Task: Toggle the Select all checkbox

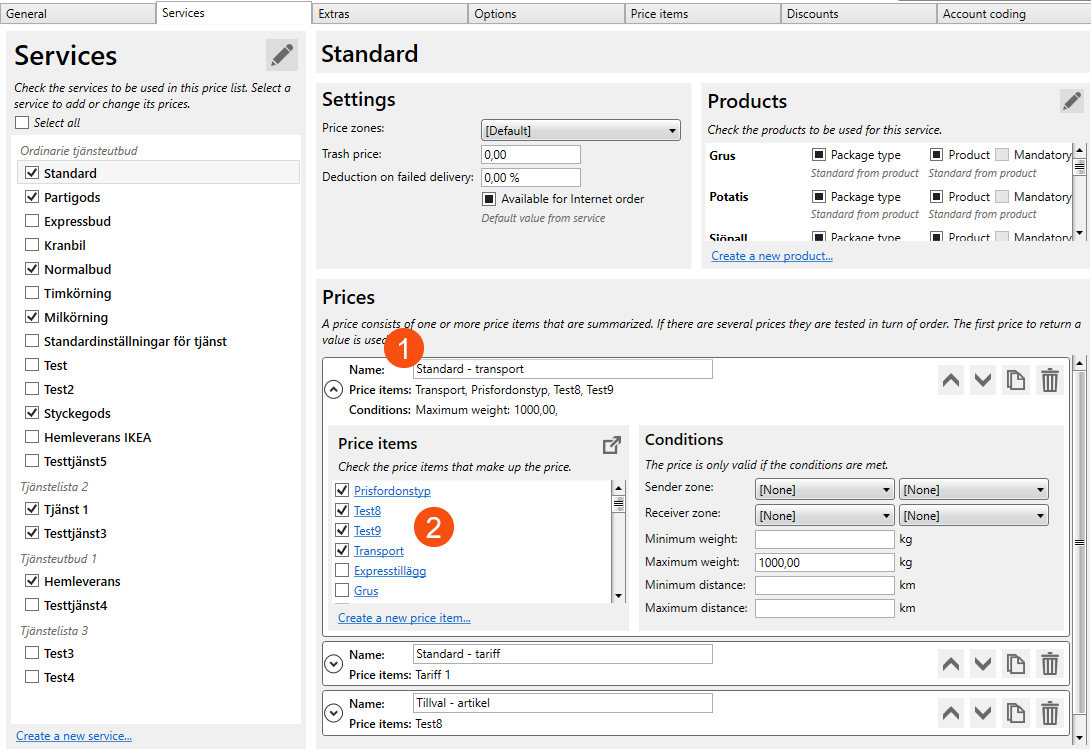Action: tap(22, 123)
